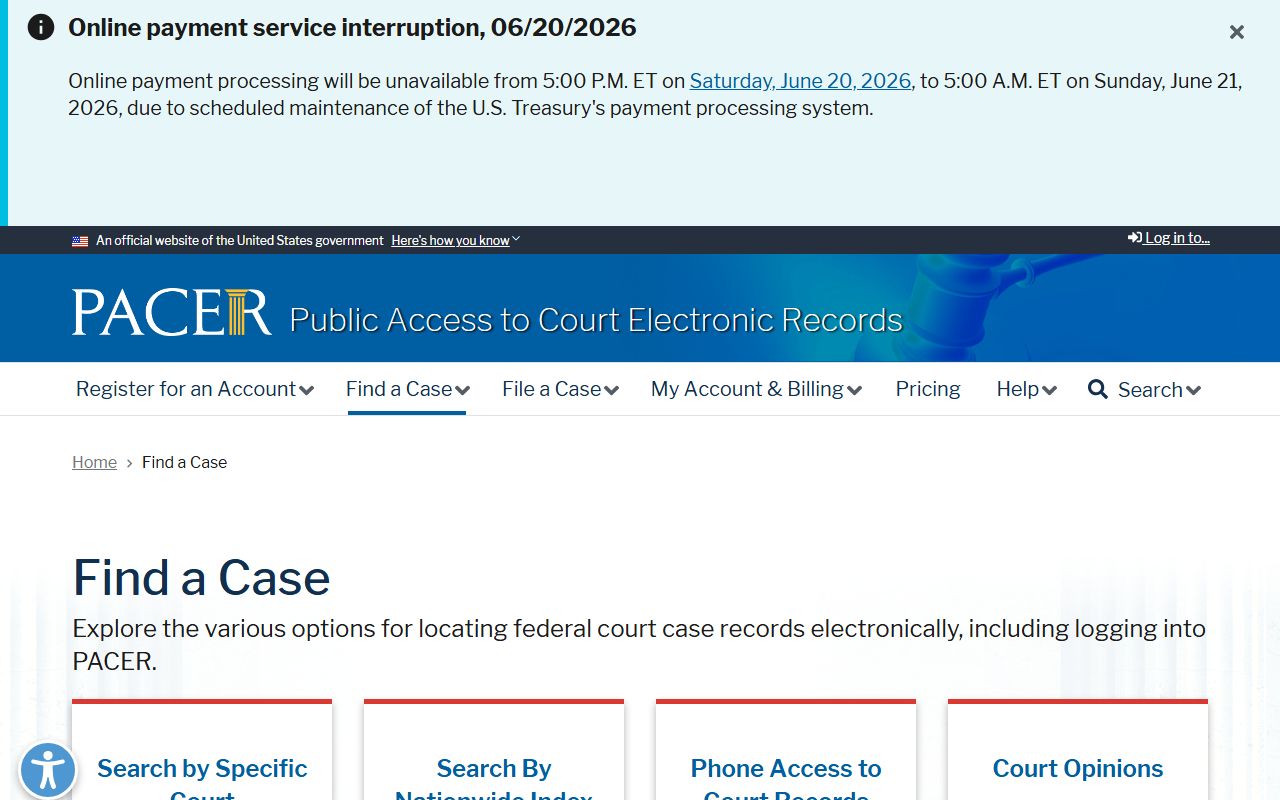Open the Help dropdown menu
1280x800 pixels.
point(1026,389)
